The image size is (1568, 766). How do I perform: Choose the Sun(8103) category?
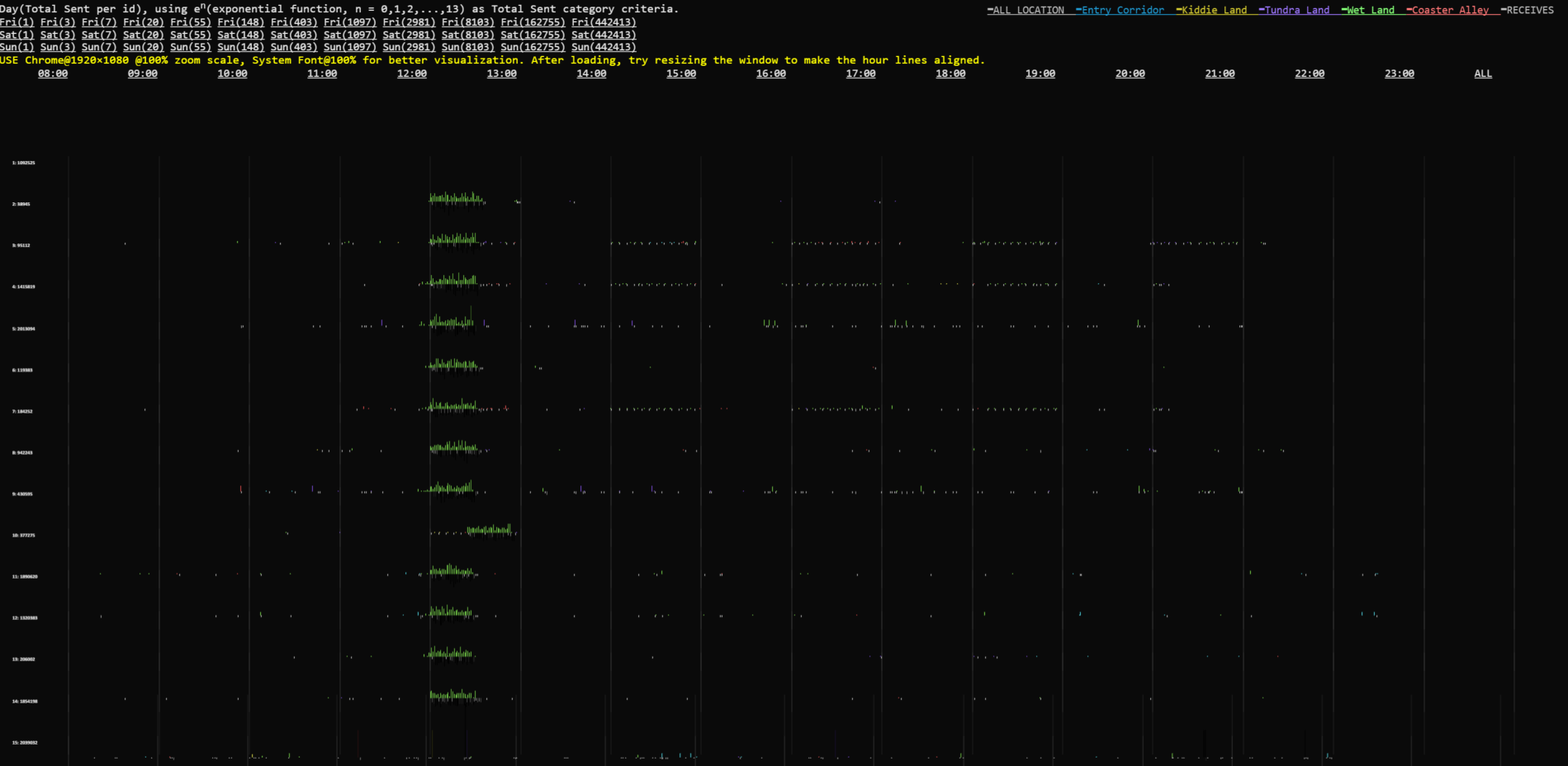[468, 47]
